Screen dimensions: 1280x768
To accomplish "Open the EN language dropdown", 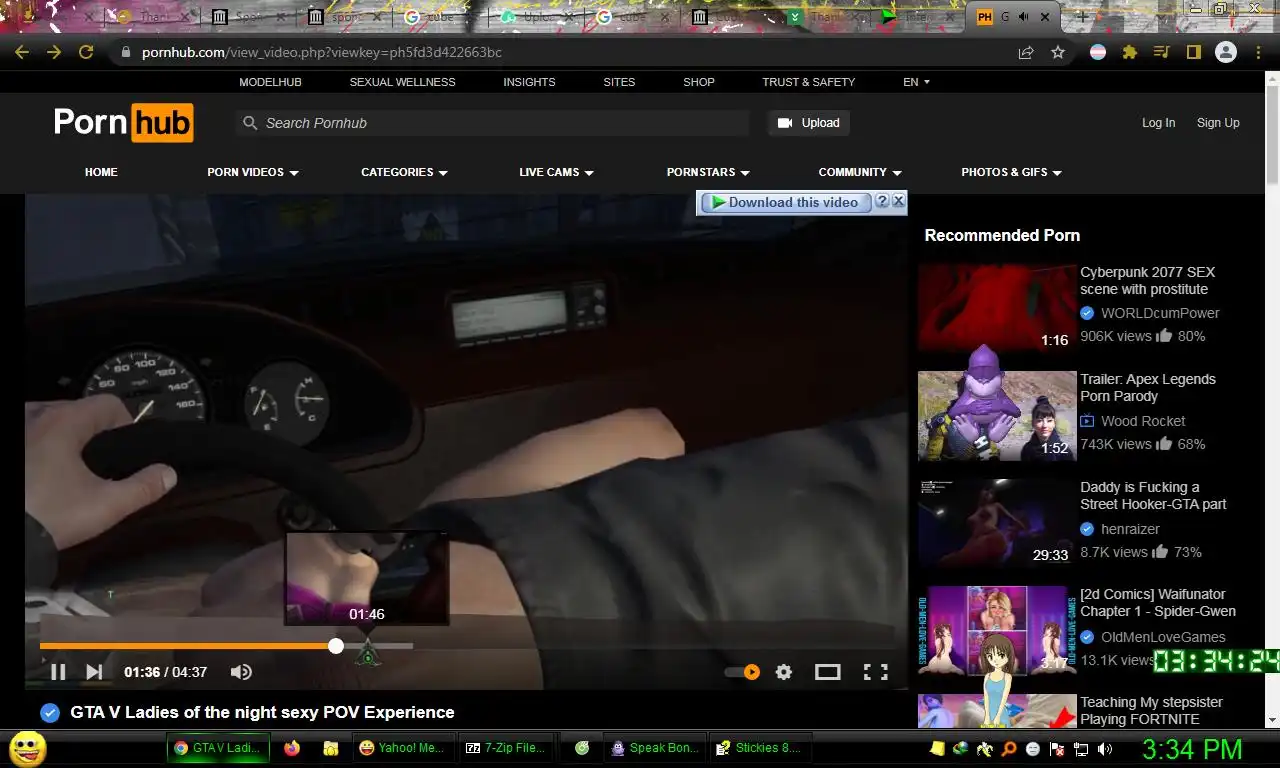I will tap(916, 82).
